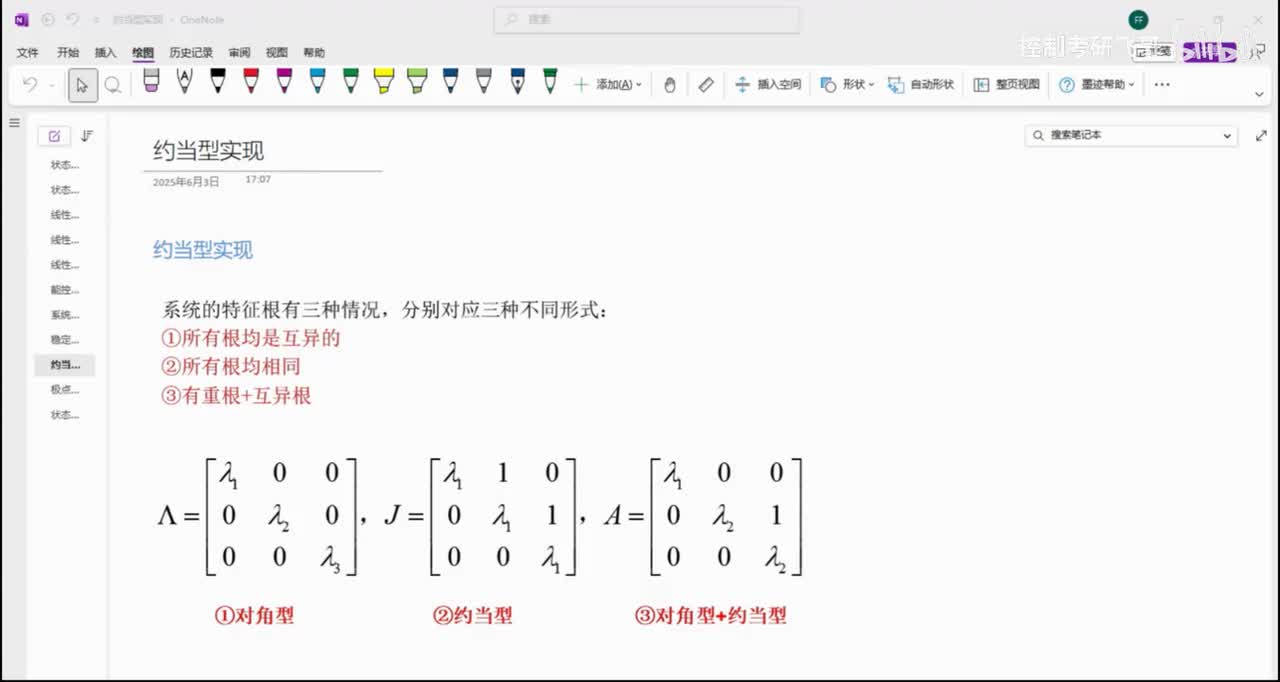Image resolution: width=1280 pixels, height=682 pixels.
Task: Open the 能控... page
Action: [x=65, y=290]
